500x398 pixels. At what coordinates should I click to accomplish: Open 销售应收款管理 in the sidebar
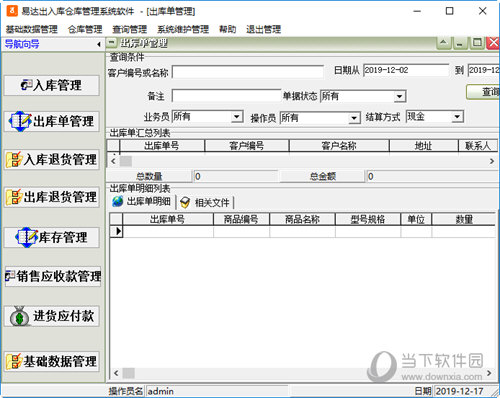pos(53,276)
